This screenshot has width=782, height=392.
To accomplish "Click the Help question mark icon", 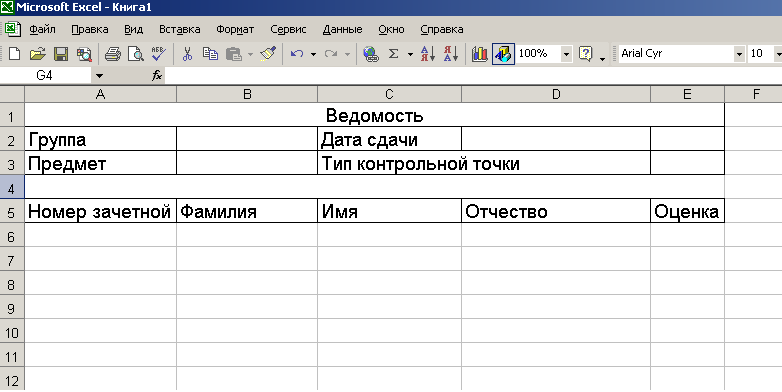I will 586,53.
